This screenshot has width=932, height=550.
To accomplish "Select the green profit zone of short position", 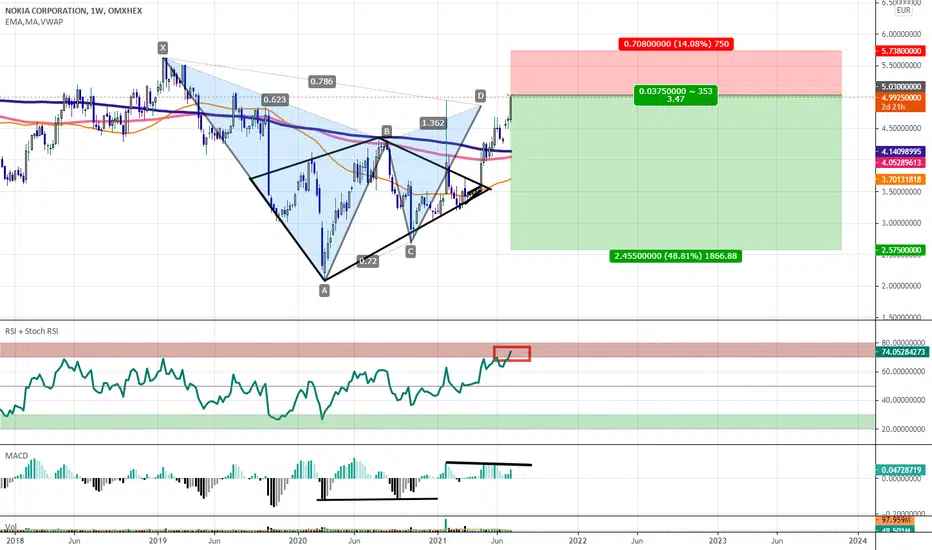I will click(x=676, y=172).
